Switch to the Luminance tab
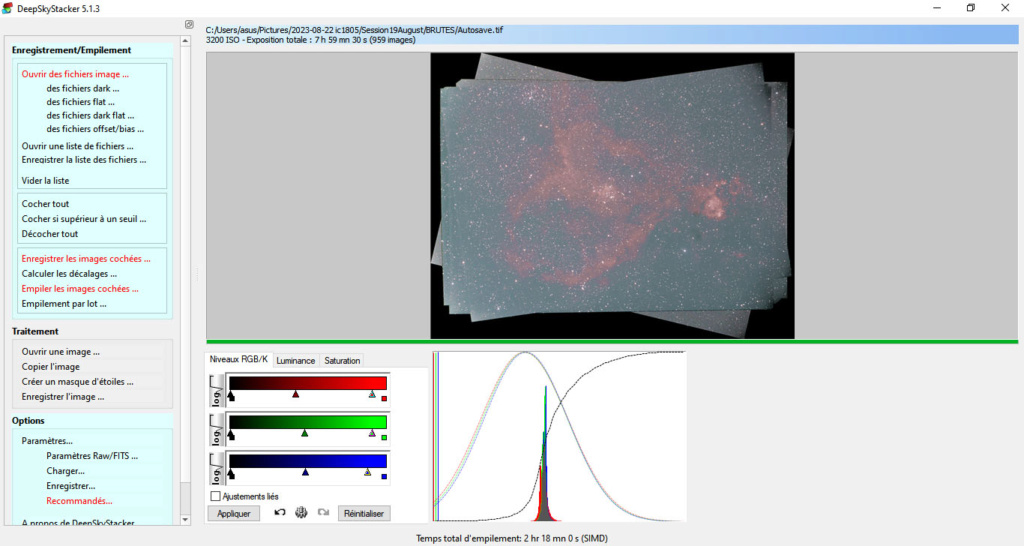This screenshot has height=546, width=1024. (x=295, y=361)
